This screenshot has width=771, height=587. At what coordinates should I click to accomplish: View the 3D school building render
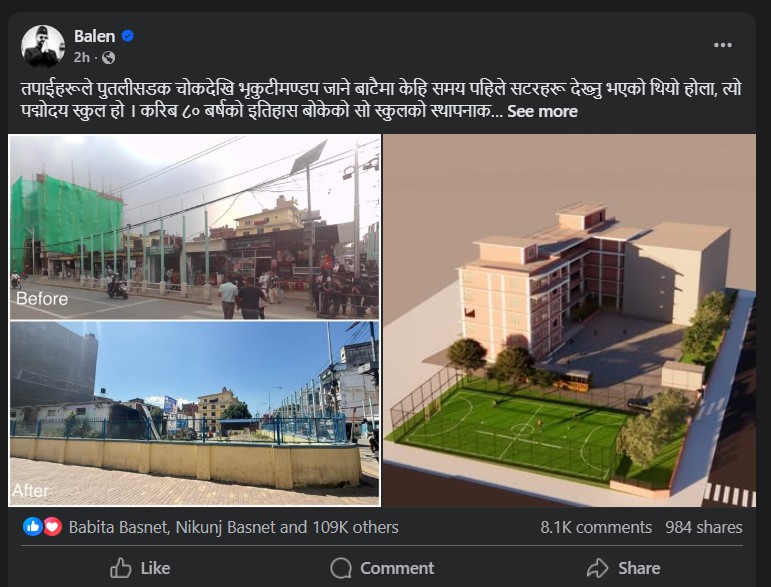point(571,320)
